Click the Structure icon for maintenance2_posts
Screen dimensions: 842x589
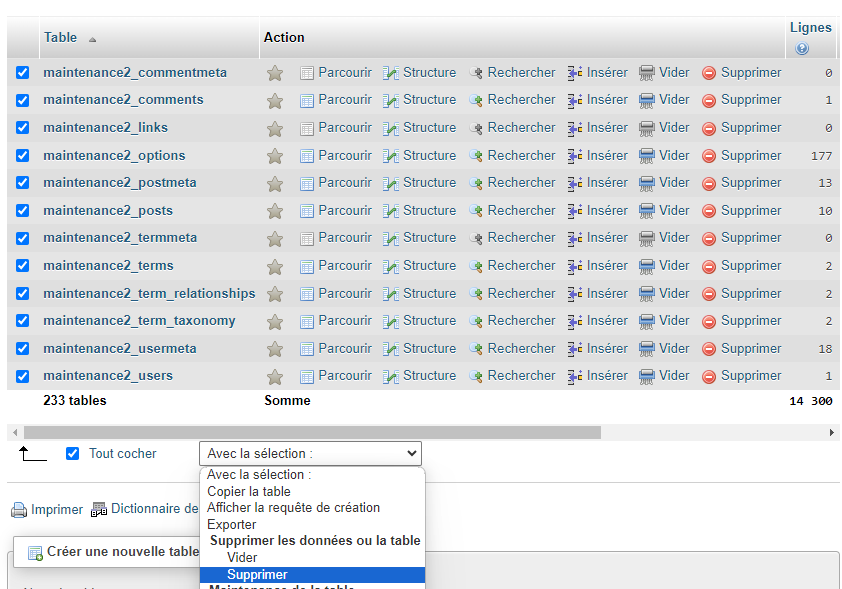point(391,211)
